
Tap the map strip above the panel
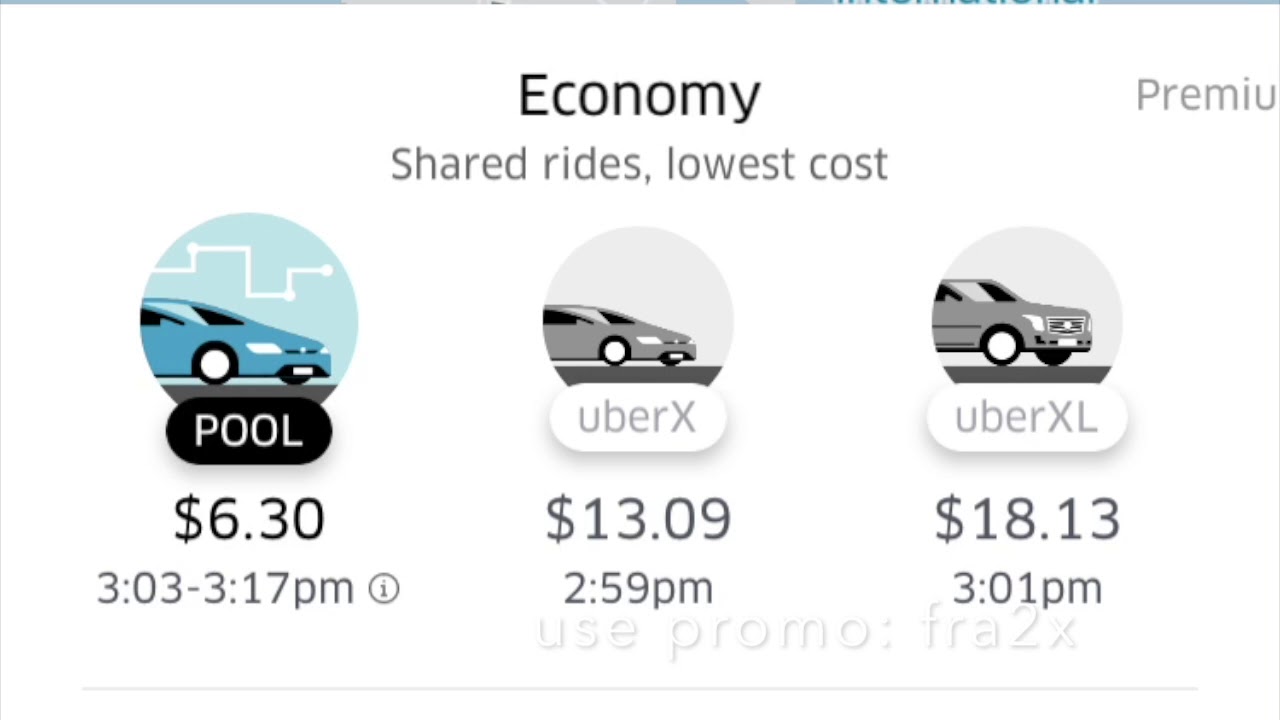tap(640, 3)
